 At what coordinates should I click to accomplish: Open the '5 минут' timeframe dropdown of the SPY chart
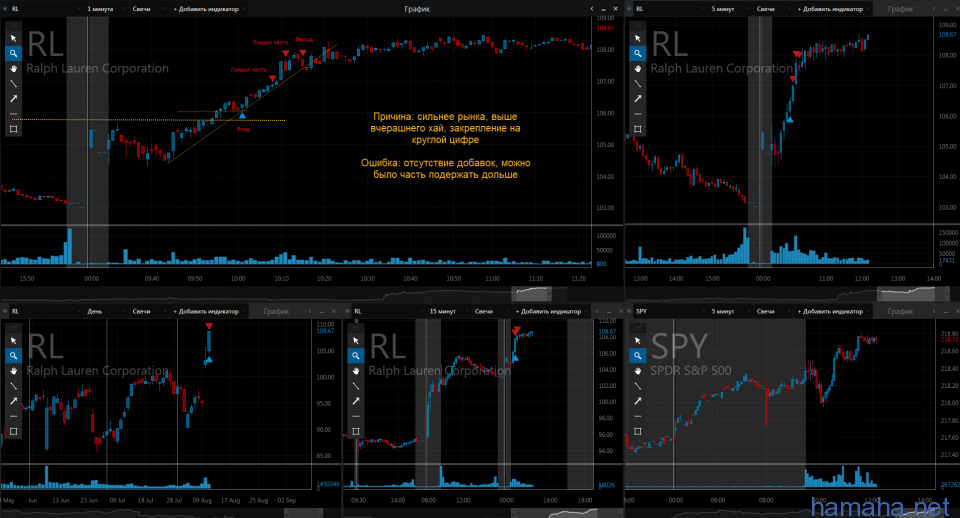point(728,312)
